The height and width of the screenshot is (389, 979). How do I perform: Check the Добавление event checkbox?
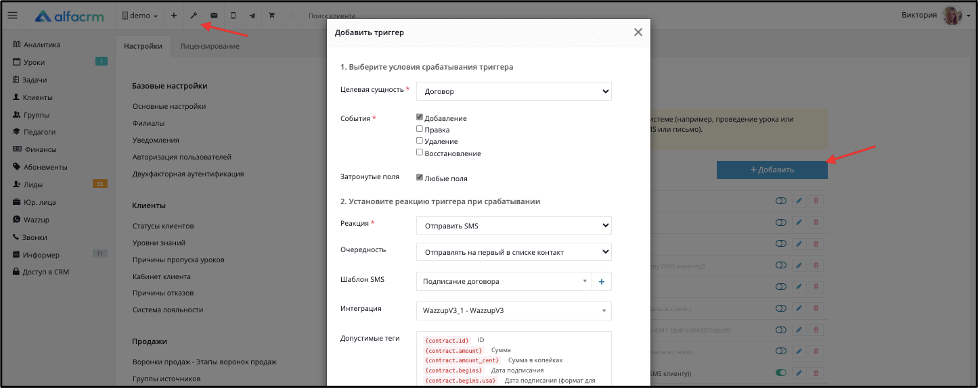tap(420, 117)
